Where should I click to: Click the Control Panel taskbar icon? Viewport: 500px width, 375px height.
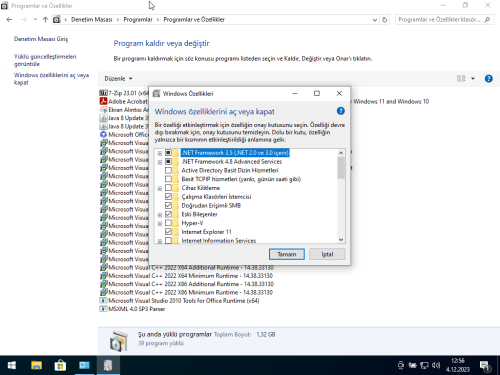point(84,365)
